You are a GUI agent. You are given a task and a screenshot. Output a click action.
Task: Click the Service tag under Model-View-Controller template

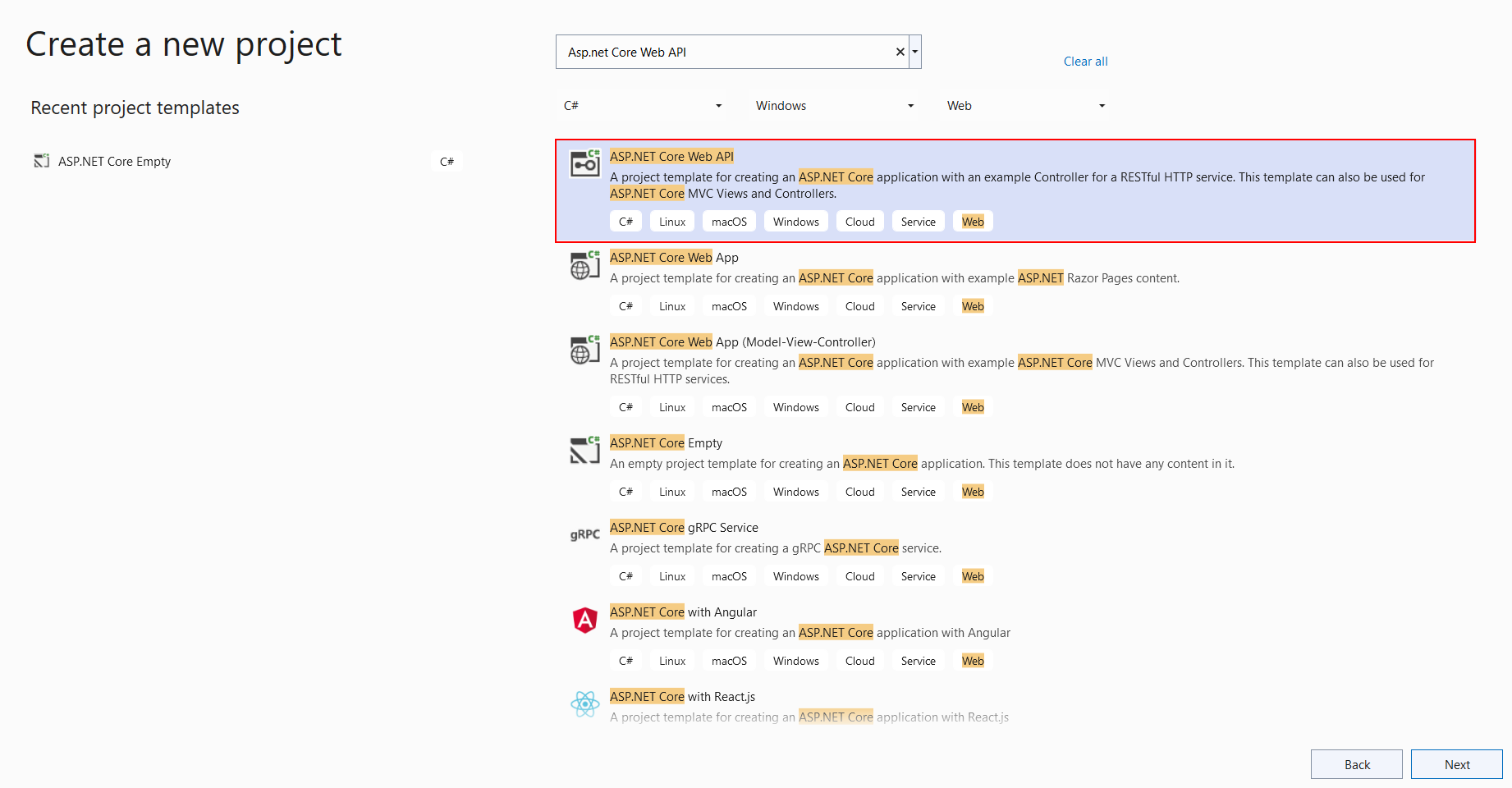pyautogui.click(x=918, y=407)
